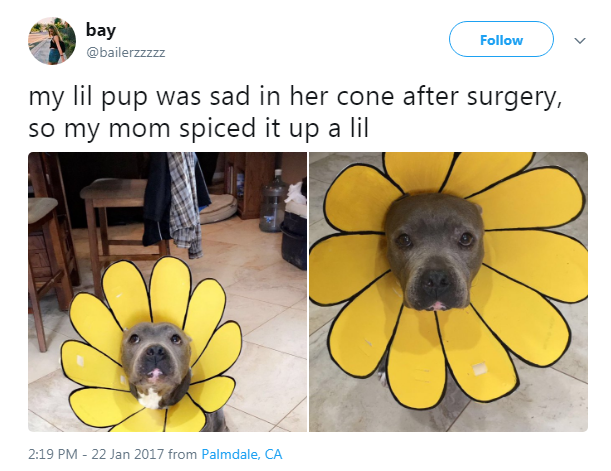Click the water jug in left photo
Screen dimensions: 611x471
click(x=273, y=202)
